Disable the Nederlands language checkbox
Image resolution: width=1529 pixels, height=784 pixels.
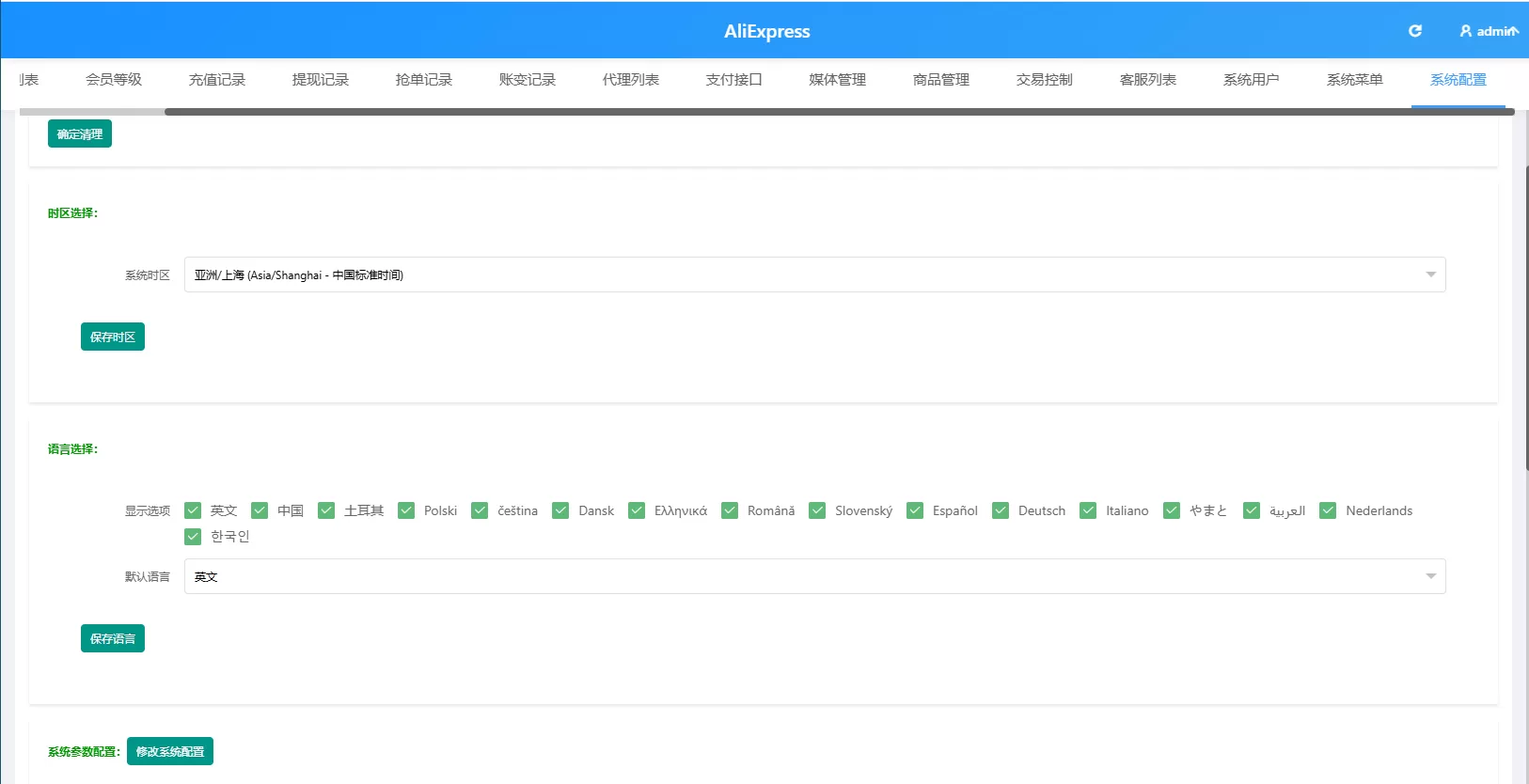point(1328,510)
